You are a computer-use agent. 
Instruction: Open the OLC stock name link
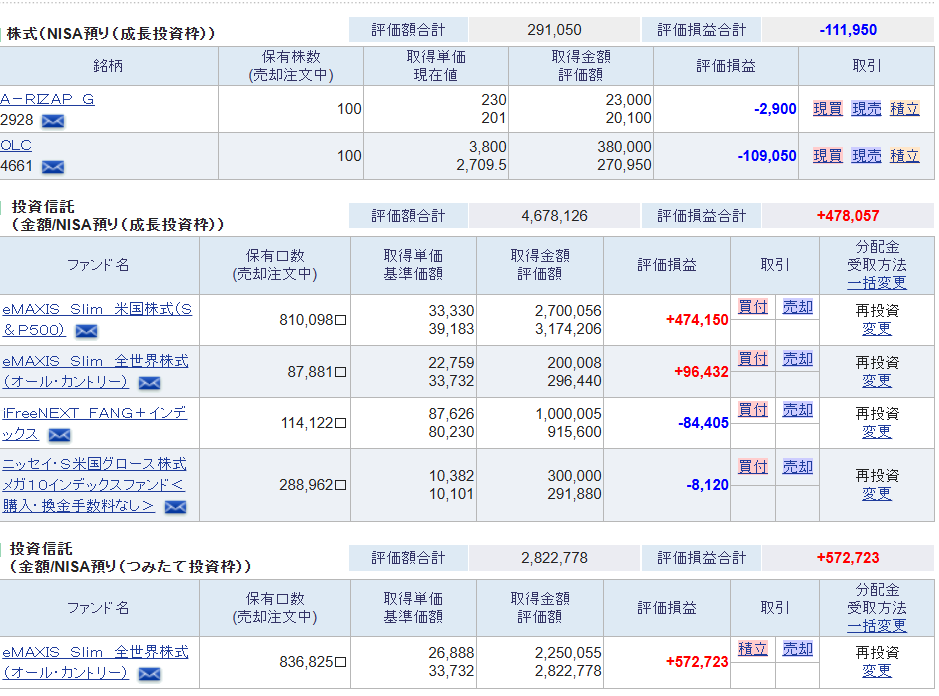[16, 145]
